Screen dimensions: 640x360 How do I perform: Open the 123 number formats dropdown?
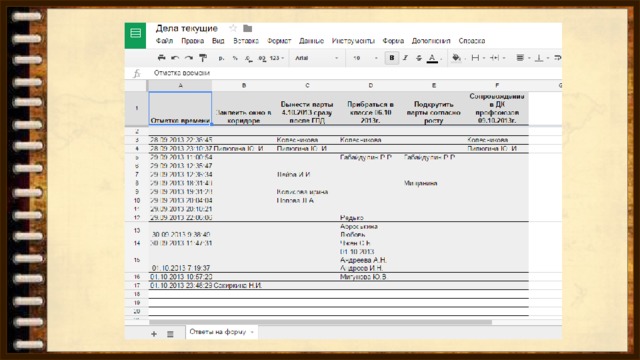pyautogui.click(x=277, y=58)
